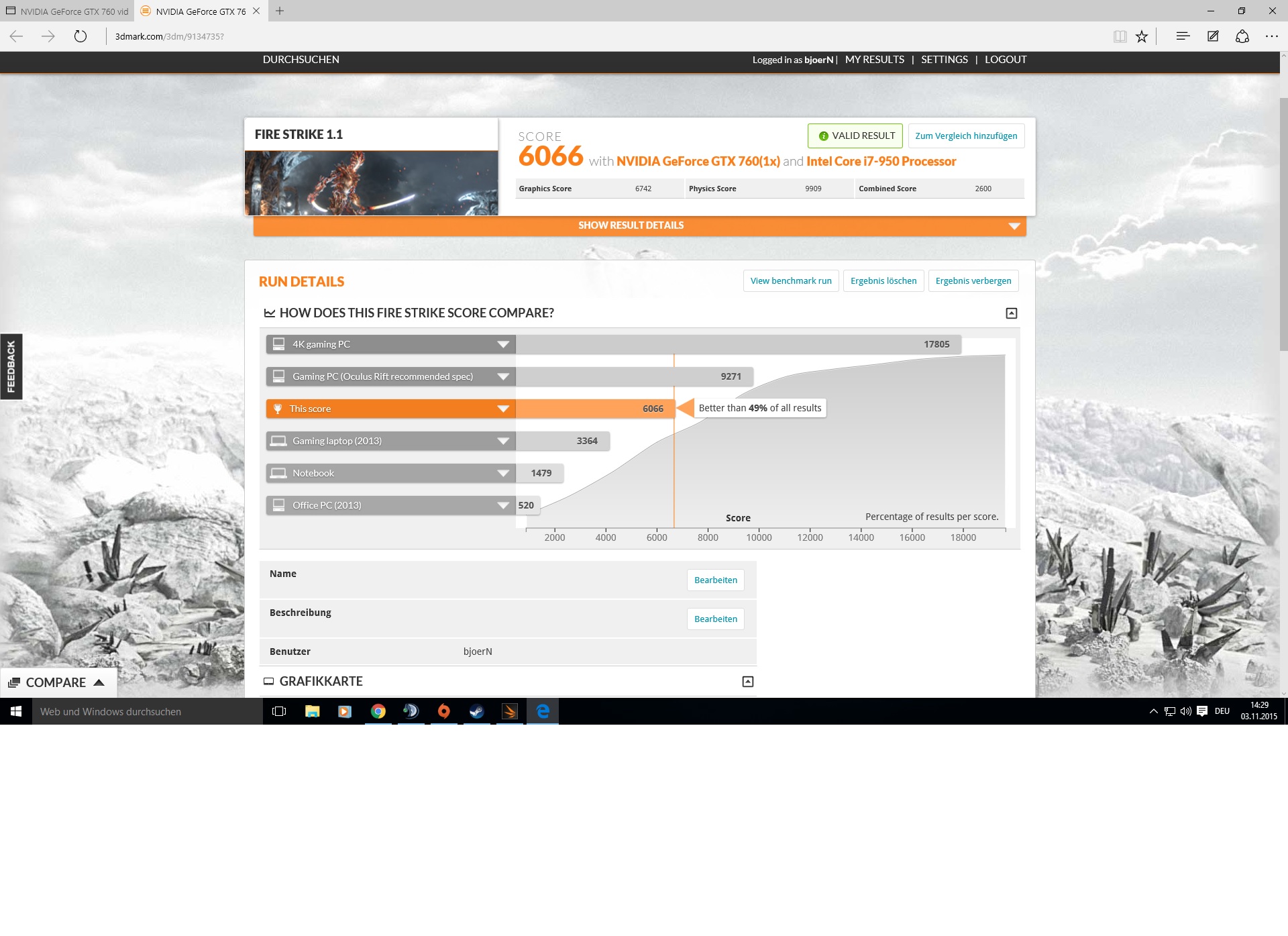Click the browser refresh icon
This screenshot has width=1288, height=936.
click(x=80, y=36)
